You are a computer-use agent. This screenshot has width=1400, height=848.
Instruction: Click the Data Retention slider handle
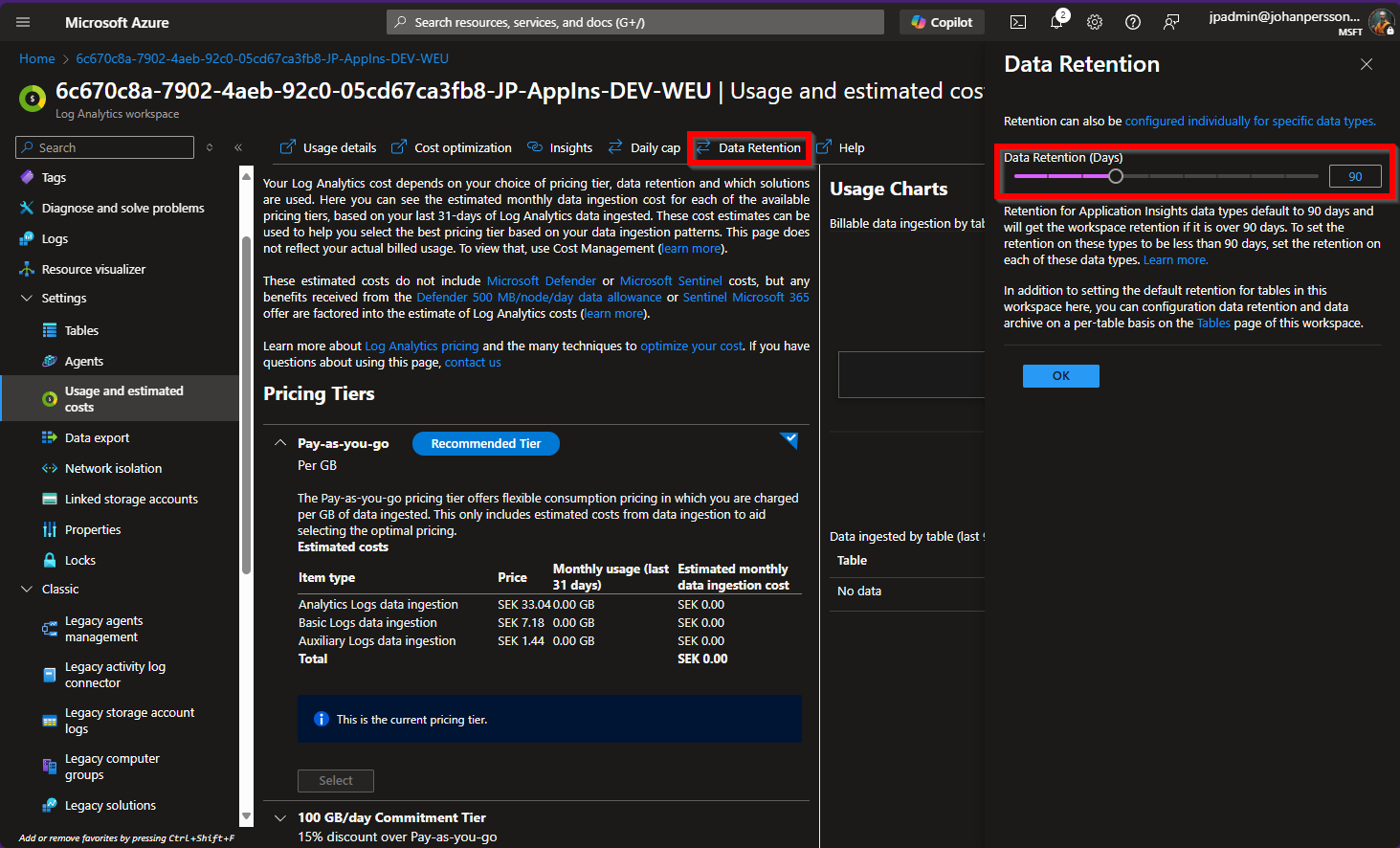(1116, 176)
